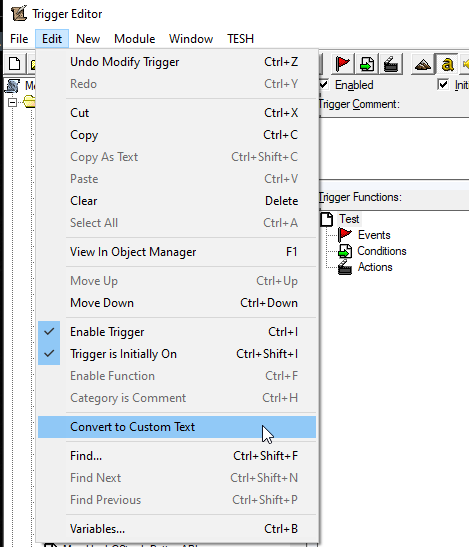Select the Test trigger page icon
The image size is (469, 547).
(327, 219)
